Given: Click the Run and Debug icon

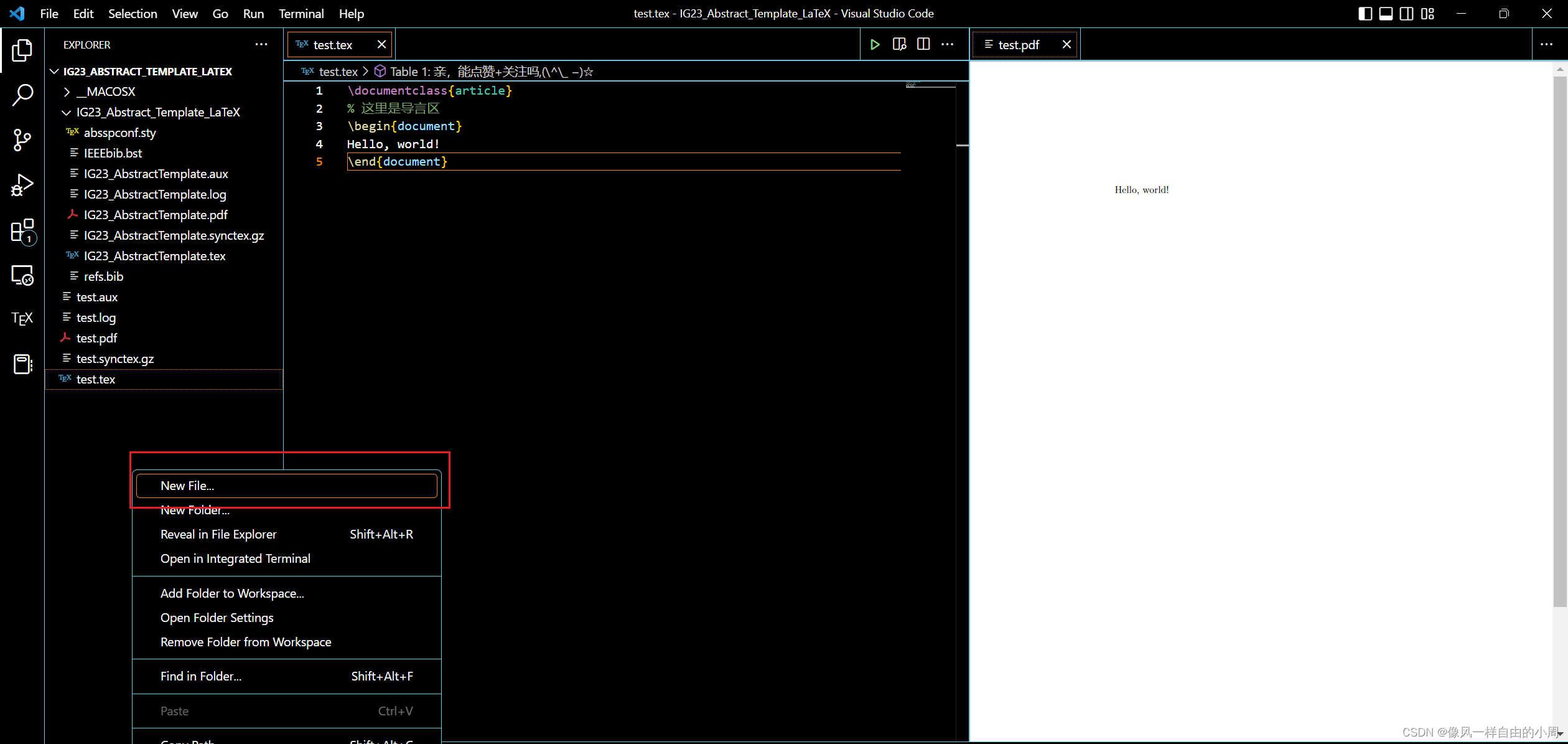Looking at the screenshot, I should point(22,186).
